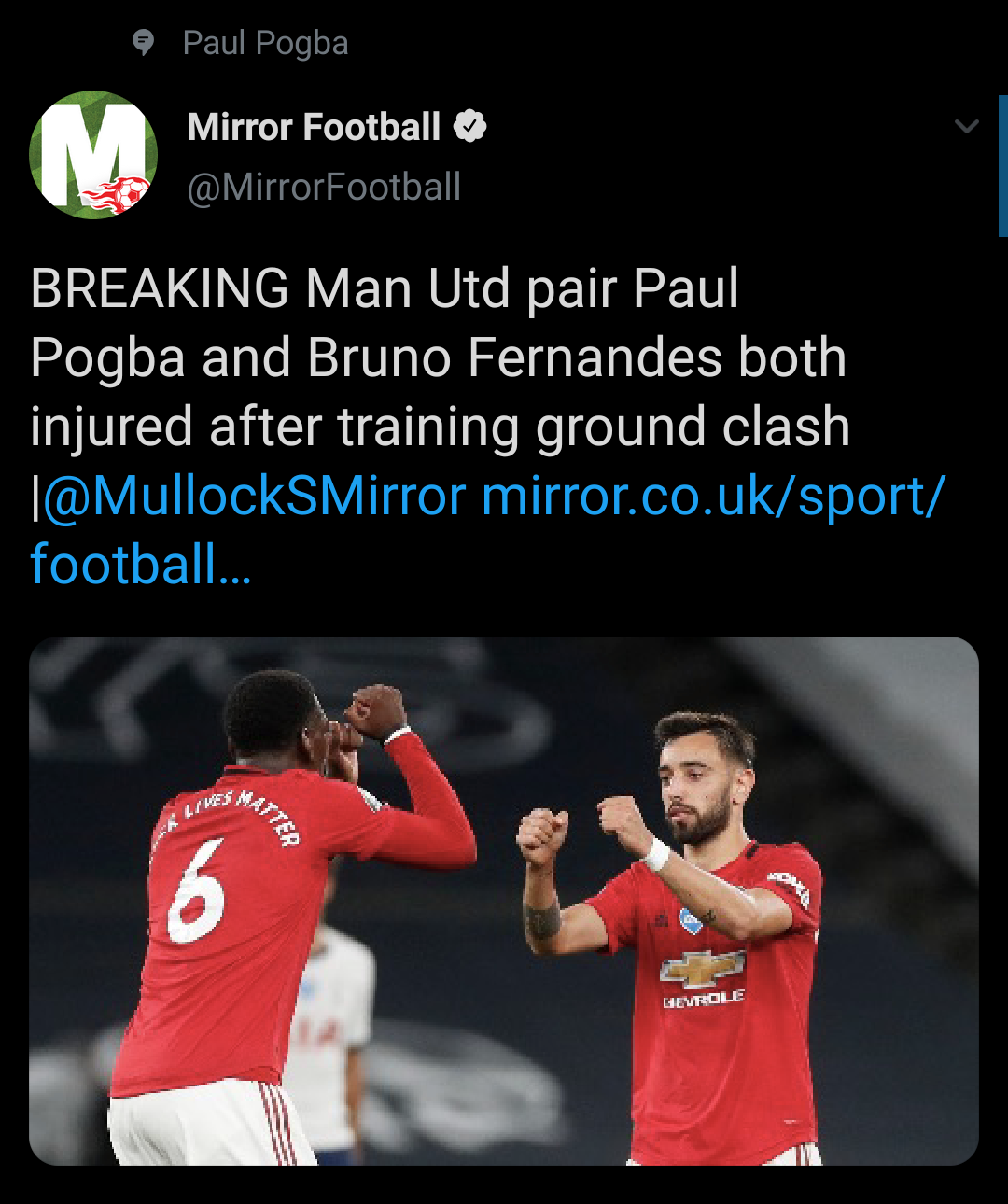This screenshot has width=1008, height=1204.
Task: Open the tweet photo of the two players
Action: coord(504,901)
